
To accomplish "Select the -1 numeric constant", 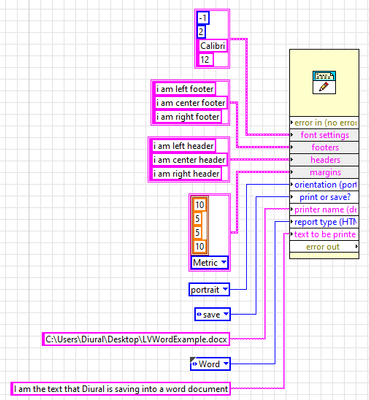I will pos(203,18).
